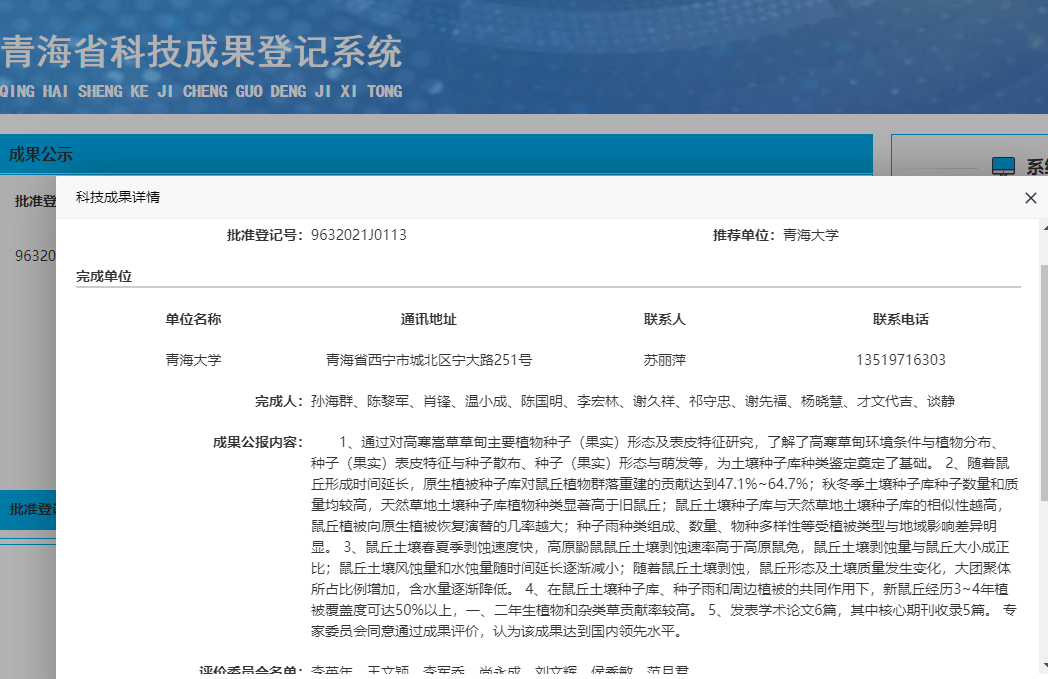The width and height of the screenshot is (1048, 679).
Task: Click the 联系人 column header
Action: pos(664,320)
